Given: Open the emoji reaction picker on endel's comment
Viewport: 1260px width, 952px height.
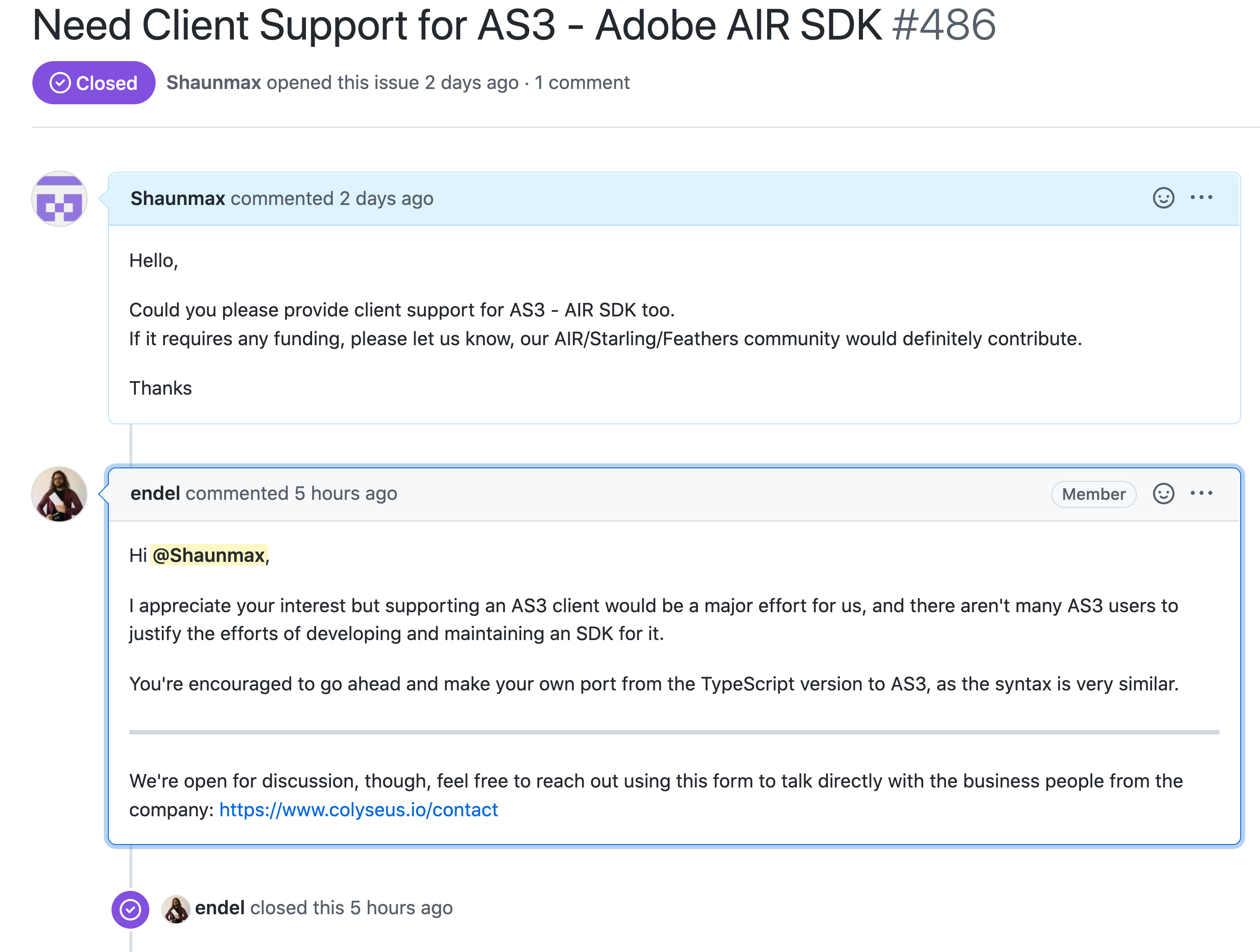Looking at the screenshot, I should (x=1164, y=494).
